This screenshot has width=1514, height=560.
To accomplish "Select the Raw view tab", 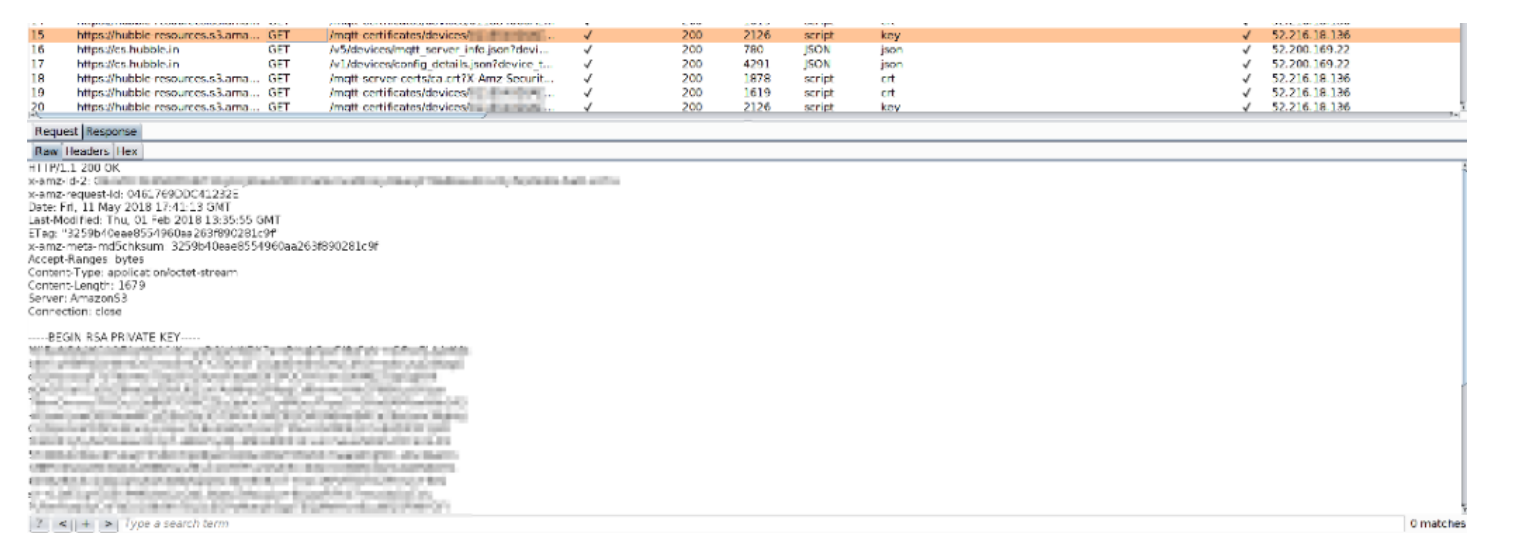I will pyautogui.click(x=46, y=151).
